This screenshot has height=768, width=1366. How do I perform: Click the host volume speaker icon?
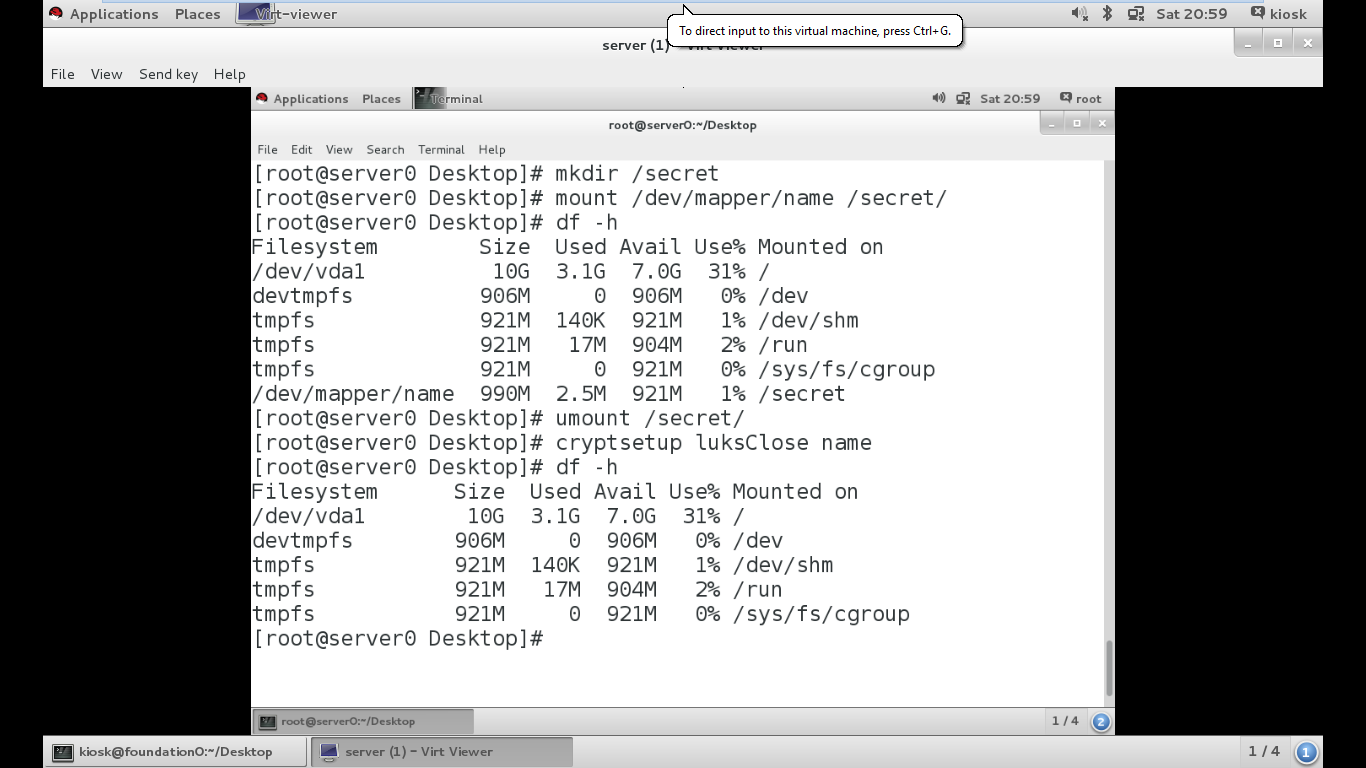(x=1079, y=14)
